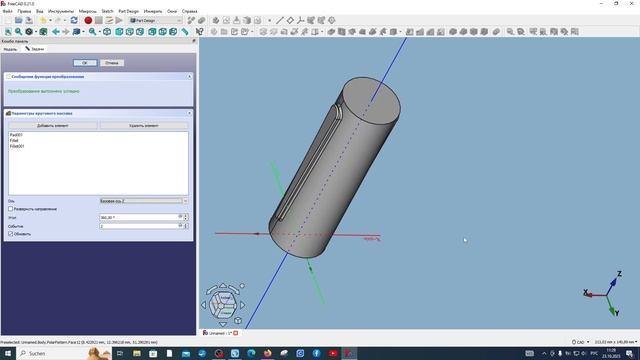The height and width of the screenshot is (360, 640).
Task: Click the Create body icon
Action: tap(216, 20)
